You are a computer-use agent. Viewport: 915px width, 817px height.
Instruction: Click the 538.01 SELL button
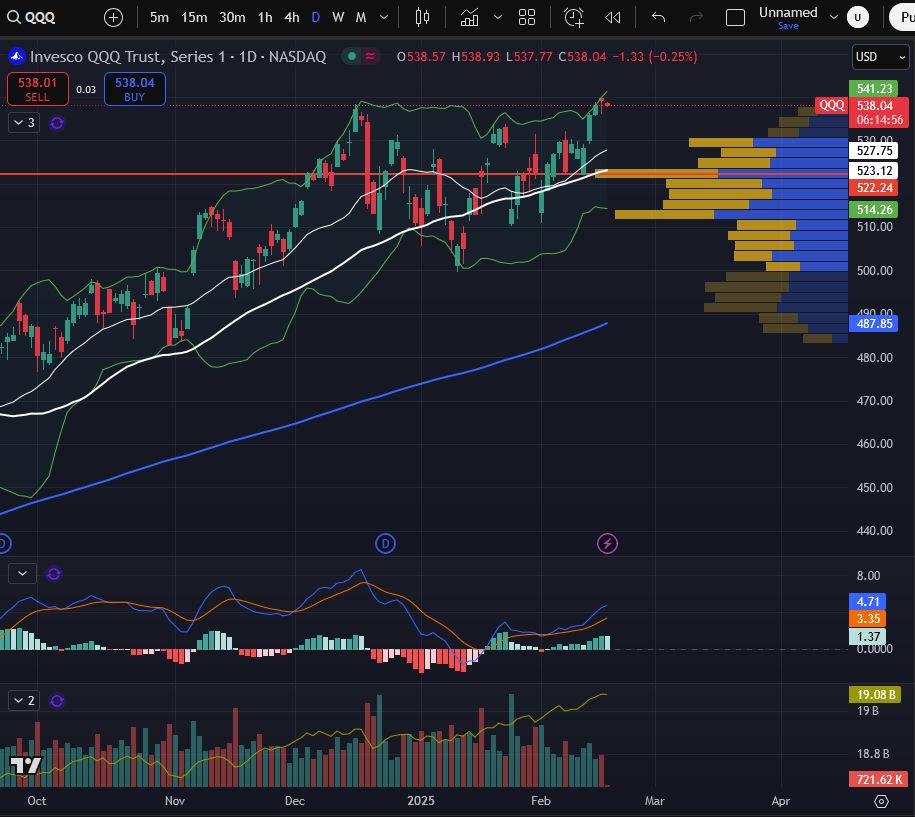point(37,89)
